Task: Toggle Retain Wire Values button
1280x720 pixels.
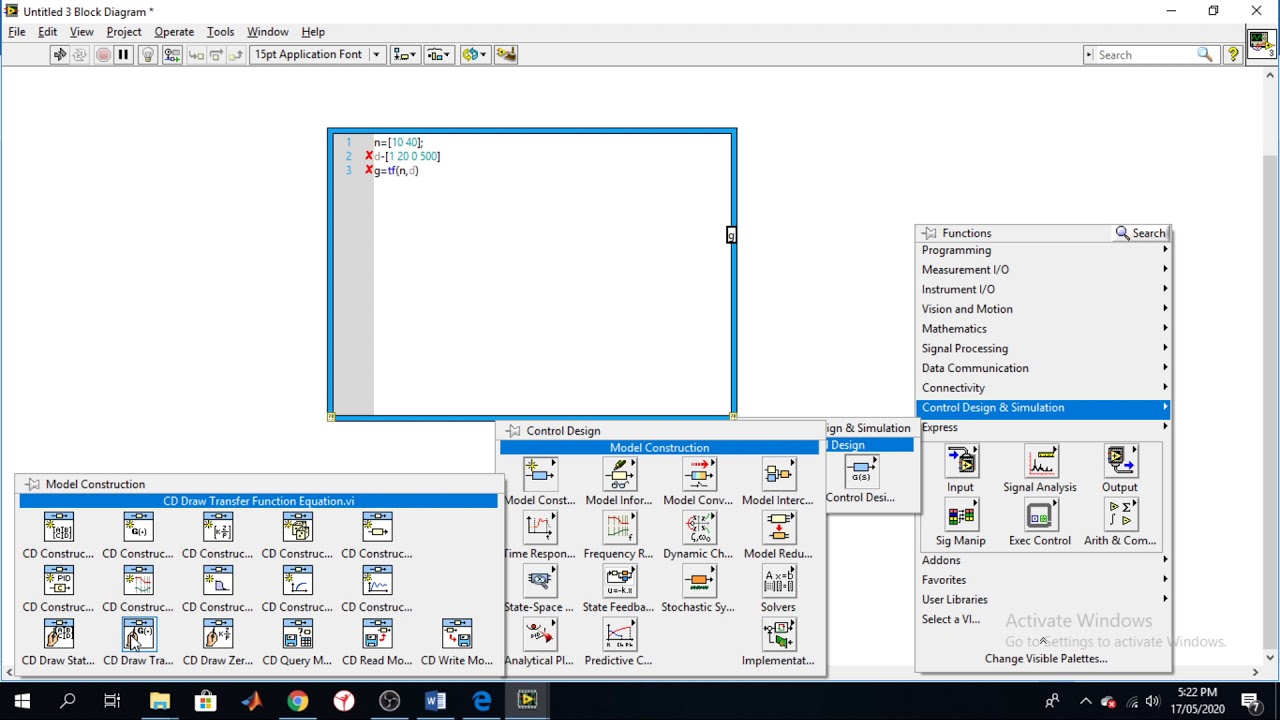Action: click(172, 55)
